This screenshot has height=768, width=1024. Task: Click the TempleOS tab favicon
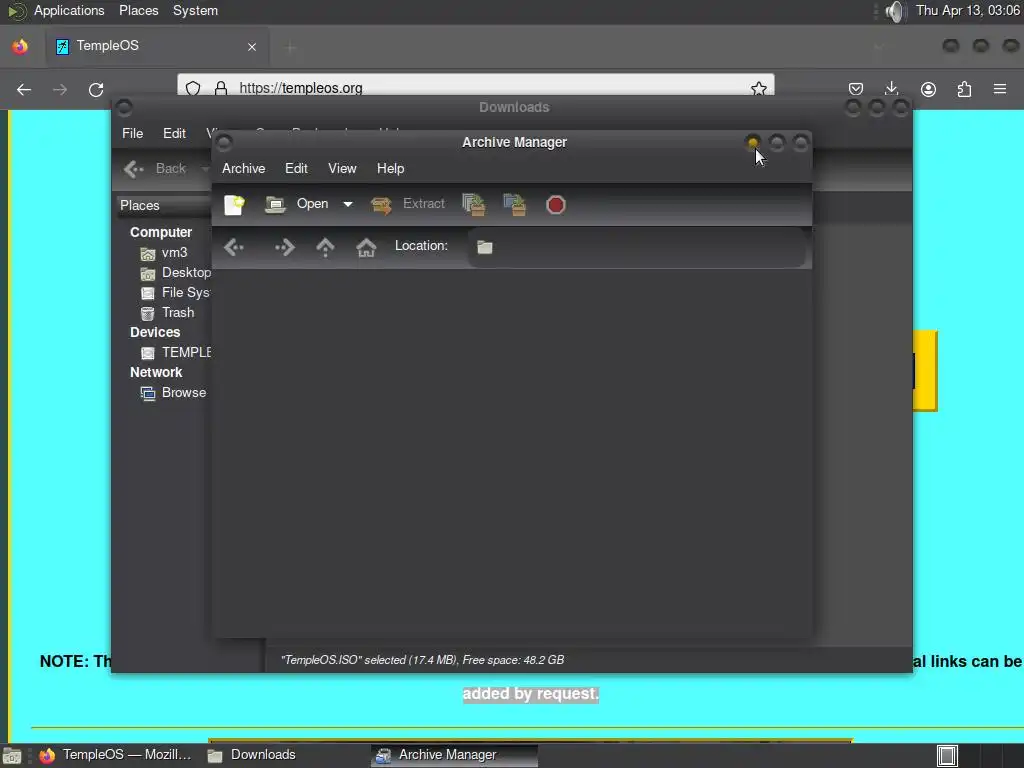[x=62, y=46]
